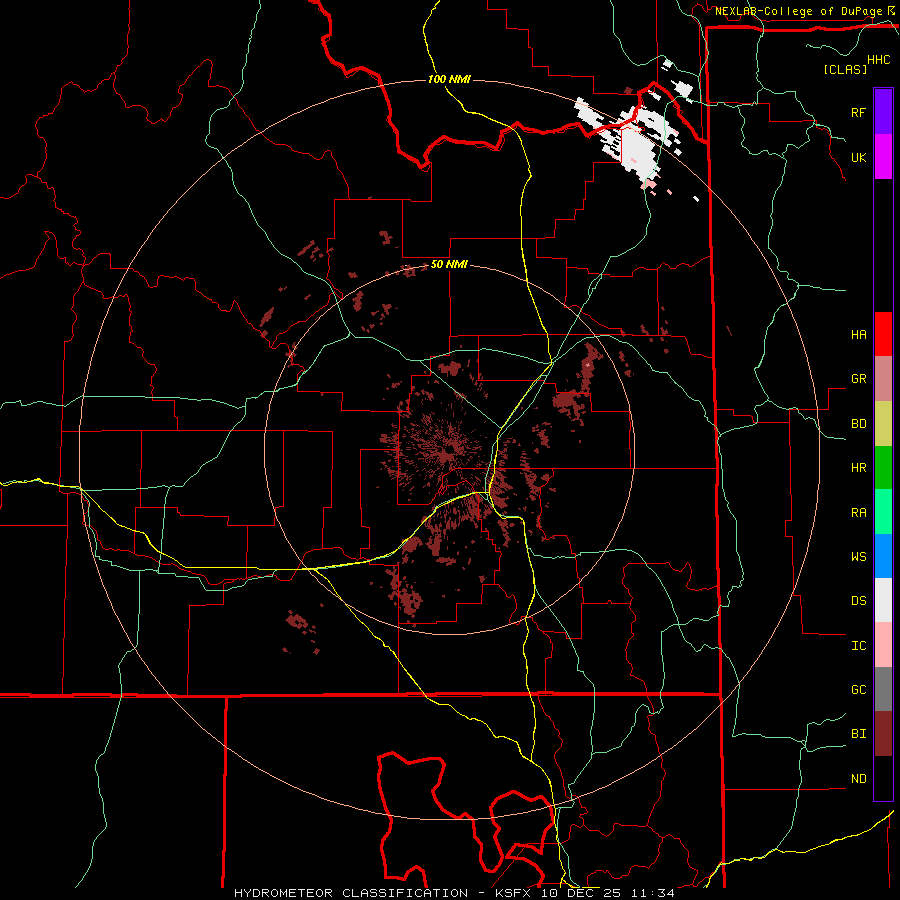
Task: Click the HYDROMETEOR CLASSIFICATION title text
Action: 351,893
